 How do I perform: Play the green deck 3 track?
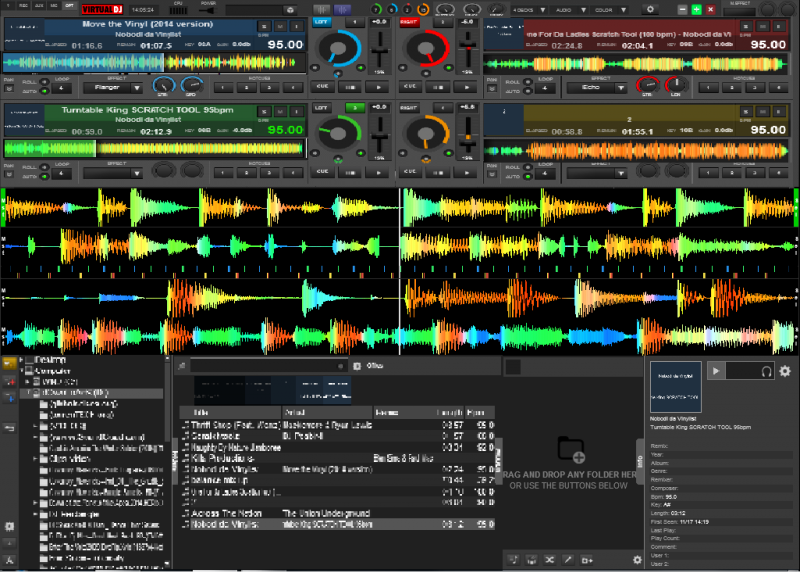coord(378,172)
